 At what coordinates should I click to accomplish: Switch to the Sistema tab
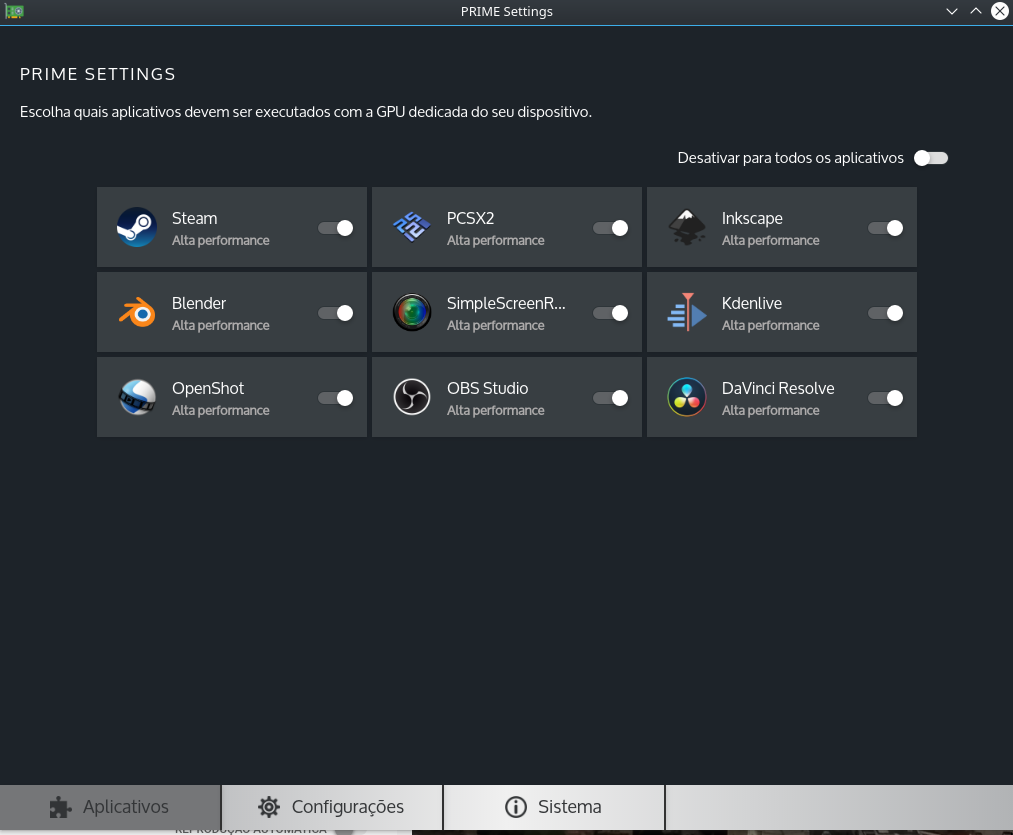click(554, 807)
